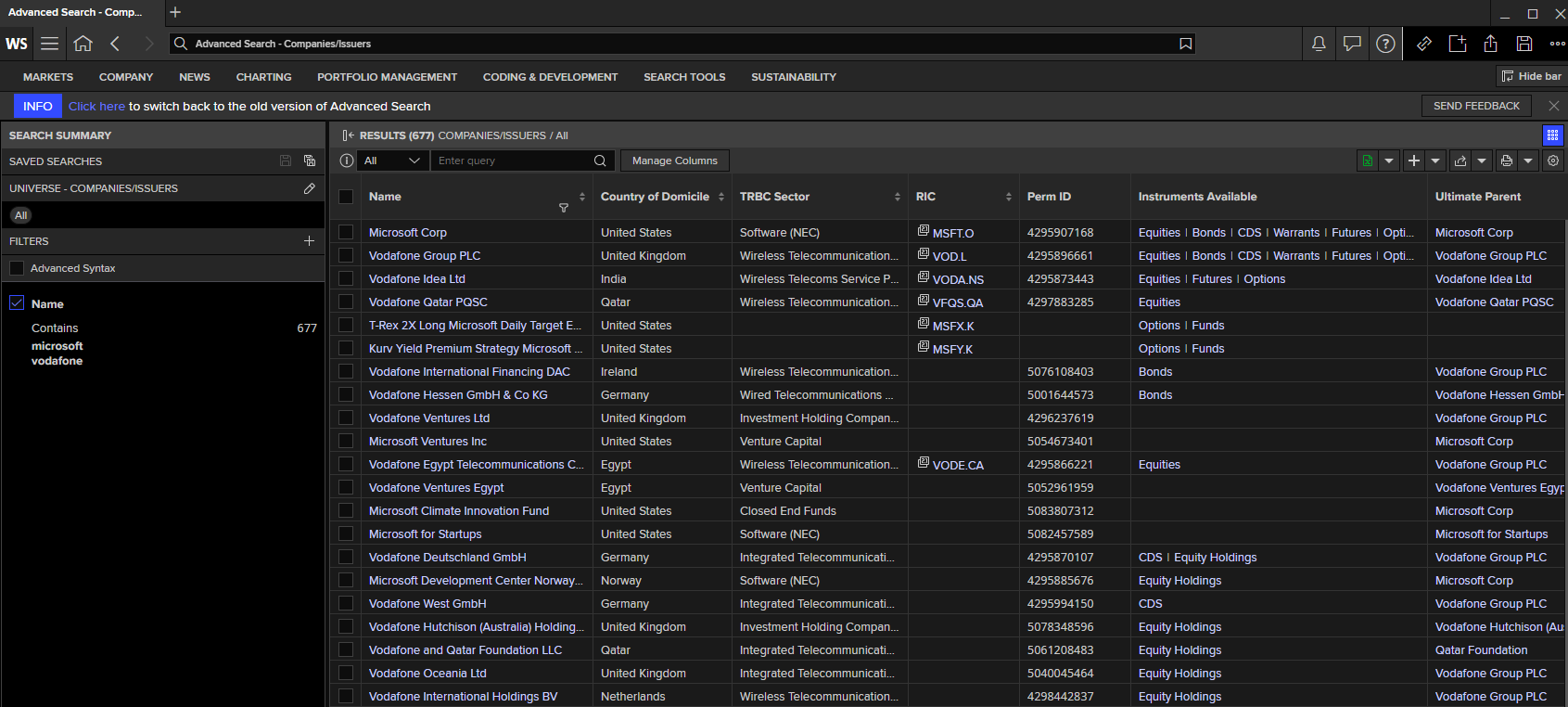Open the notifications bell
The image size is (1568, 707).
[x=1318, y=44]
